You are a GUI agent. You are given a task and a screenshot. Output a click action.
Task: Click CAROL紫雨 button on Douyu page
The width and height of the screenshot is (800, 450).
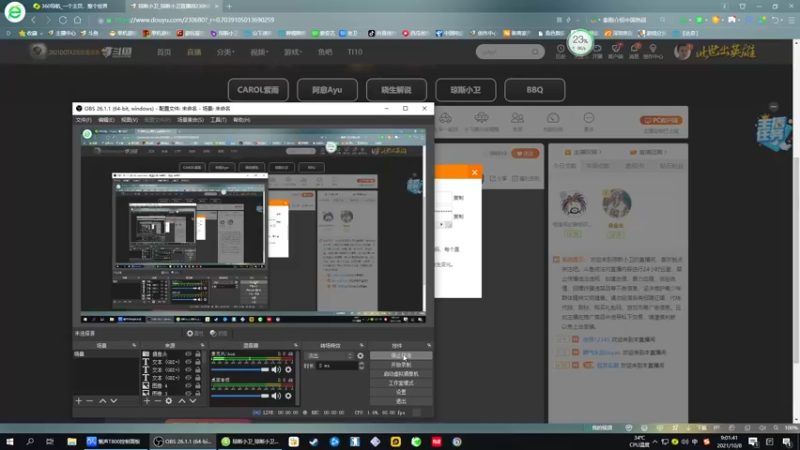[x=258, y=90]
